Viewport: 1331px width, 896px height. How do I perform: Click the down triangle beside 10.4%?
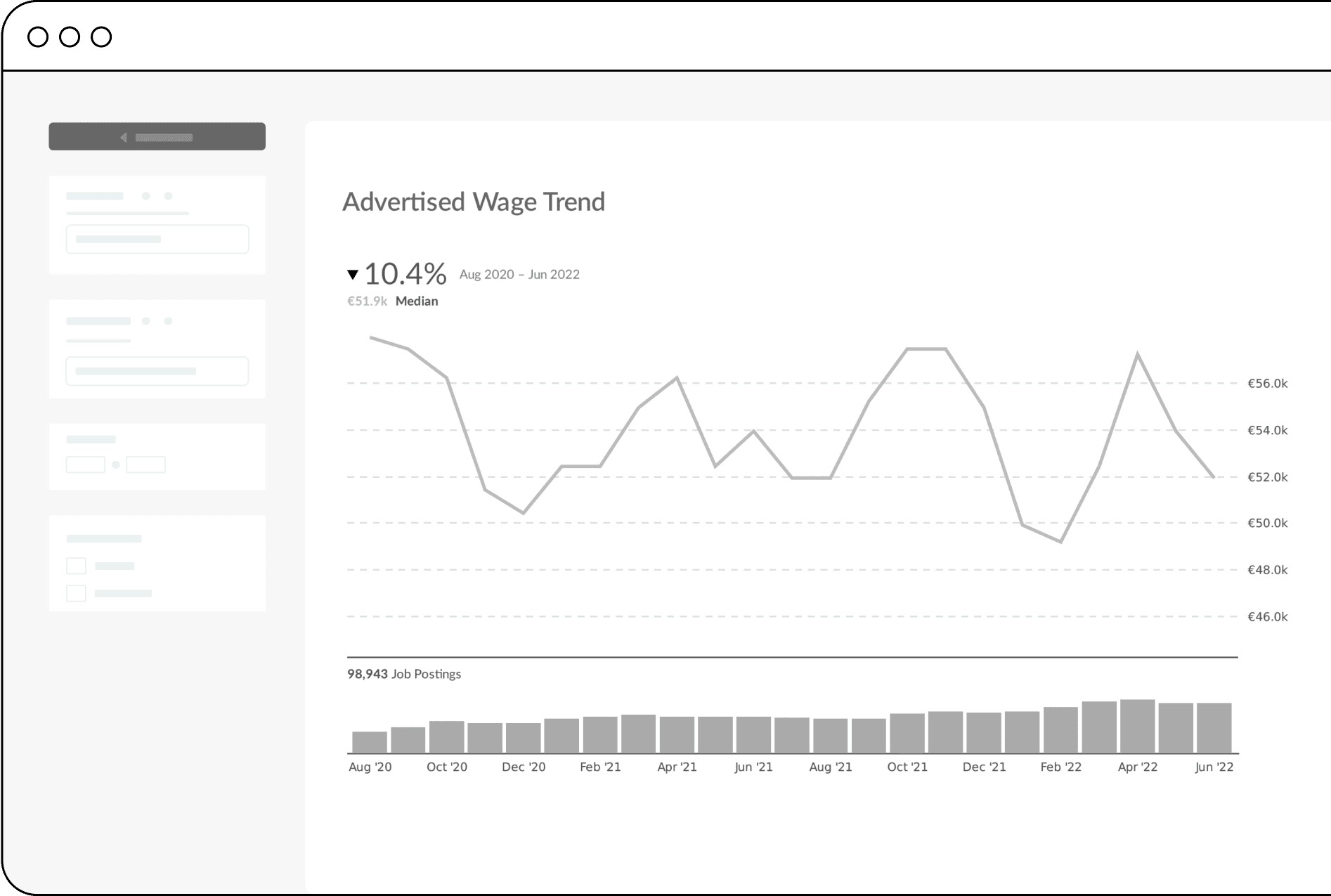point(353,274)
